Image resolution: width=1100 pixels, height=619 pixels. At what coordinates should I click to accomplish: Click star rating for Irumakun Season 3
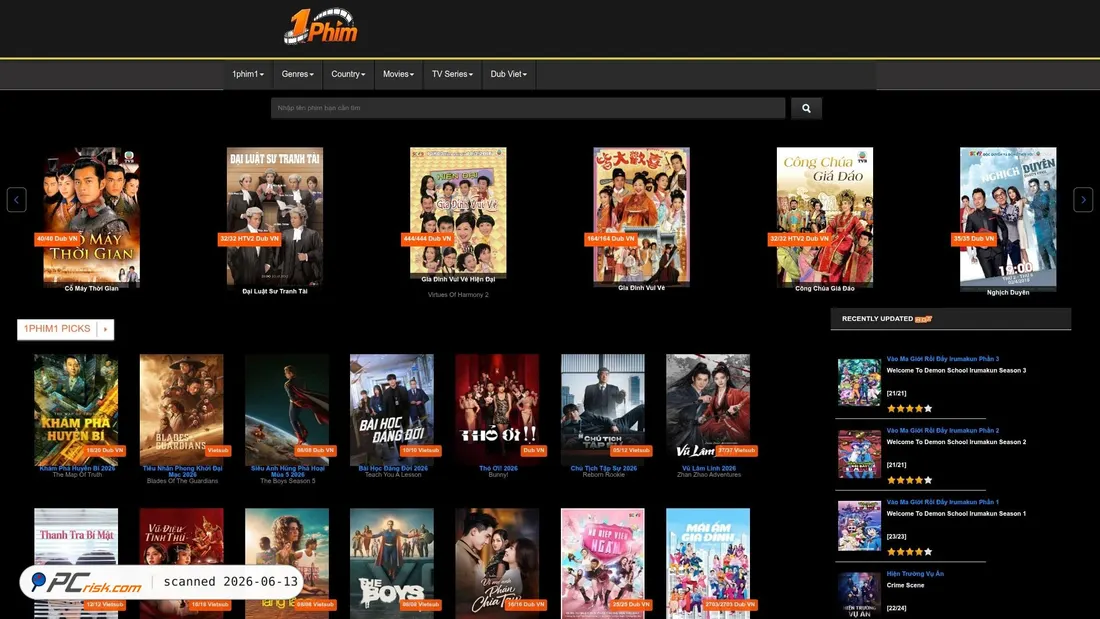(x=909, y=408)
